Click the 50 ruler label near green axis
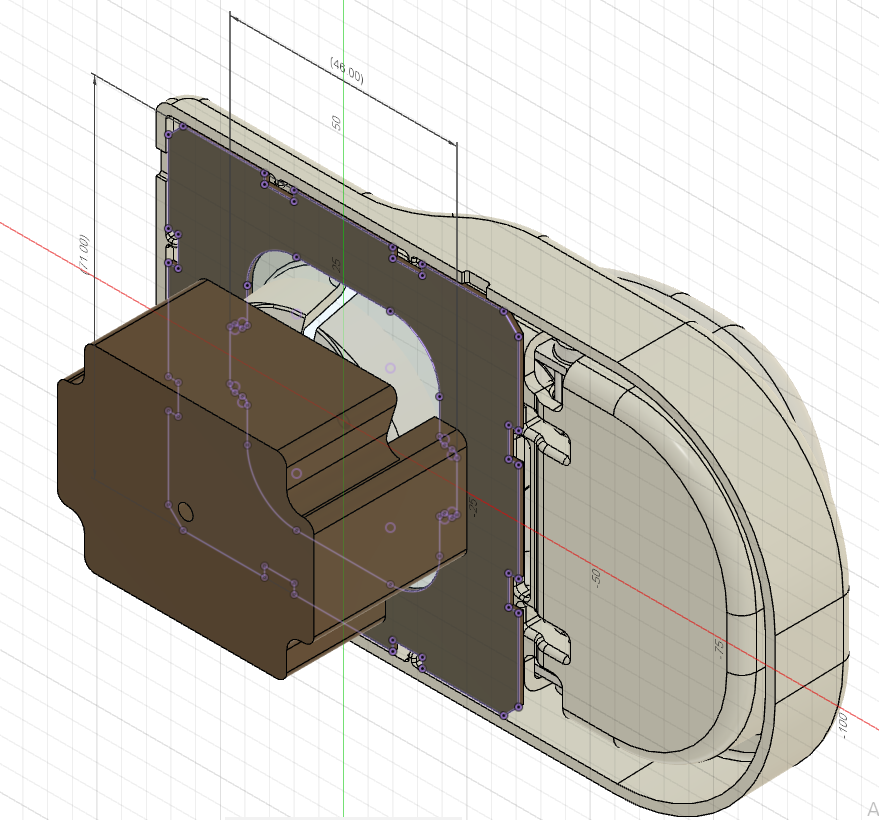Screen dimensions: 879x822 (x=336, y=123)
